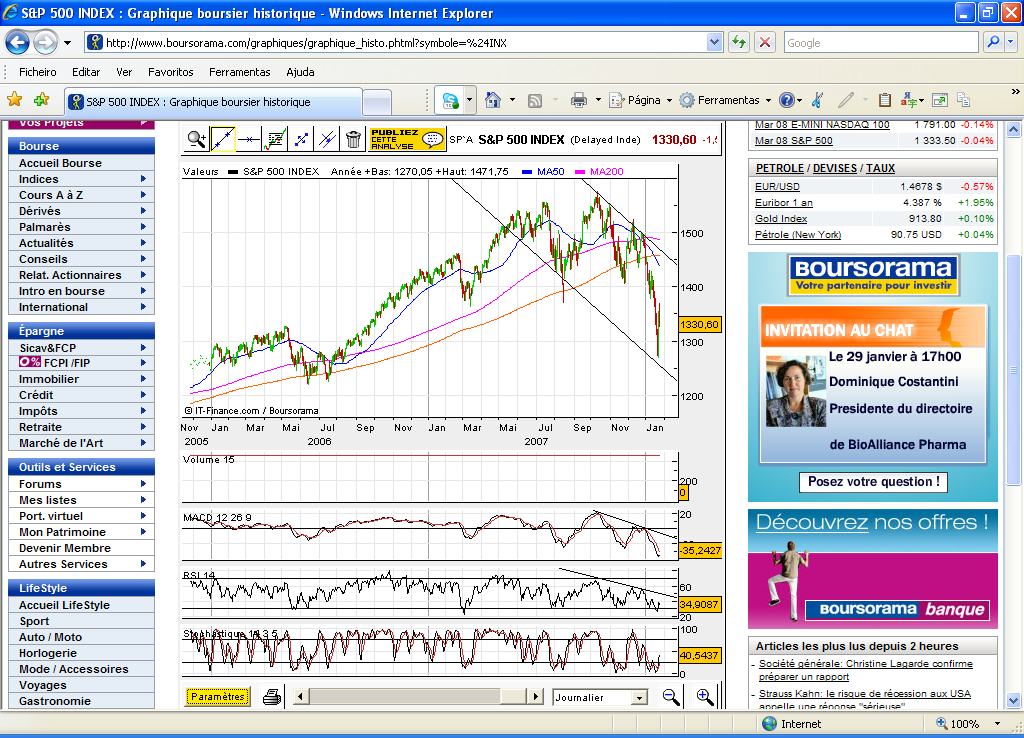Open the Editar menu

click(86, 72)
